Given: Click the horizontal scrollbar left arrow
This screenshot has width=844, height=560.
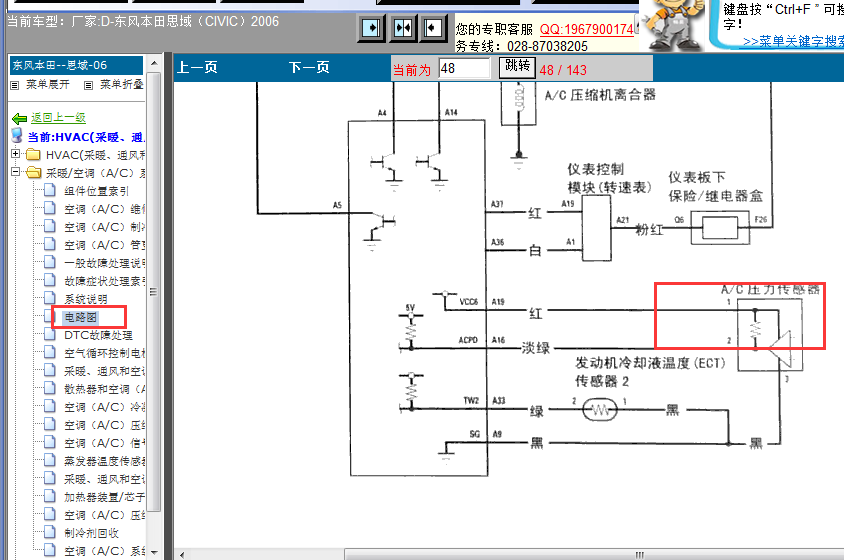Looking at the screenshot, I should point(182,555).
